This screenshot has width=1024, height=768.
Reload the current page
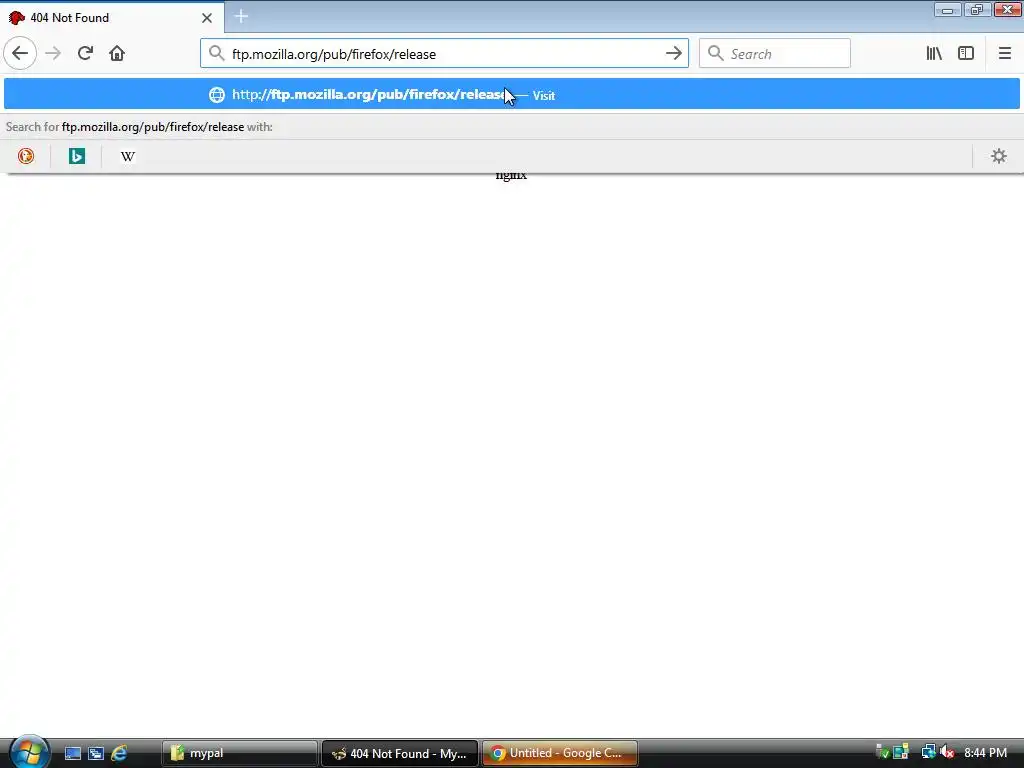85,54
